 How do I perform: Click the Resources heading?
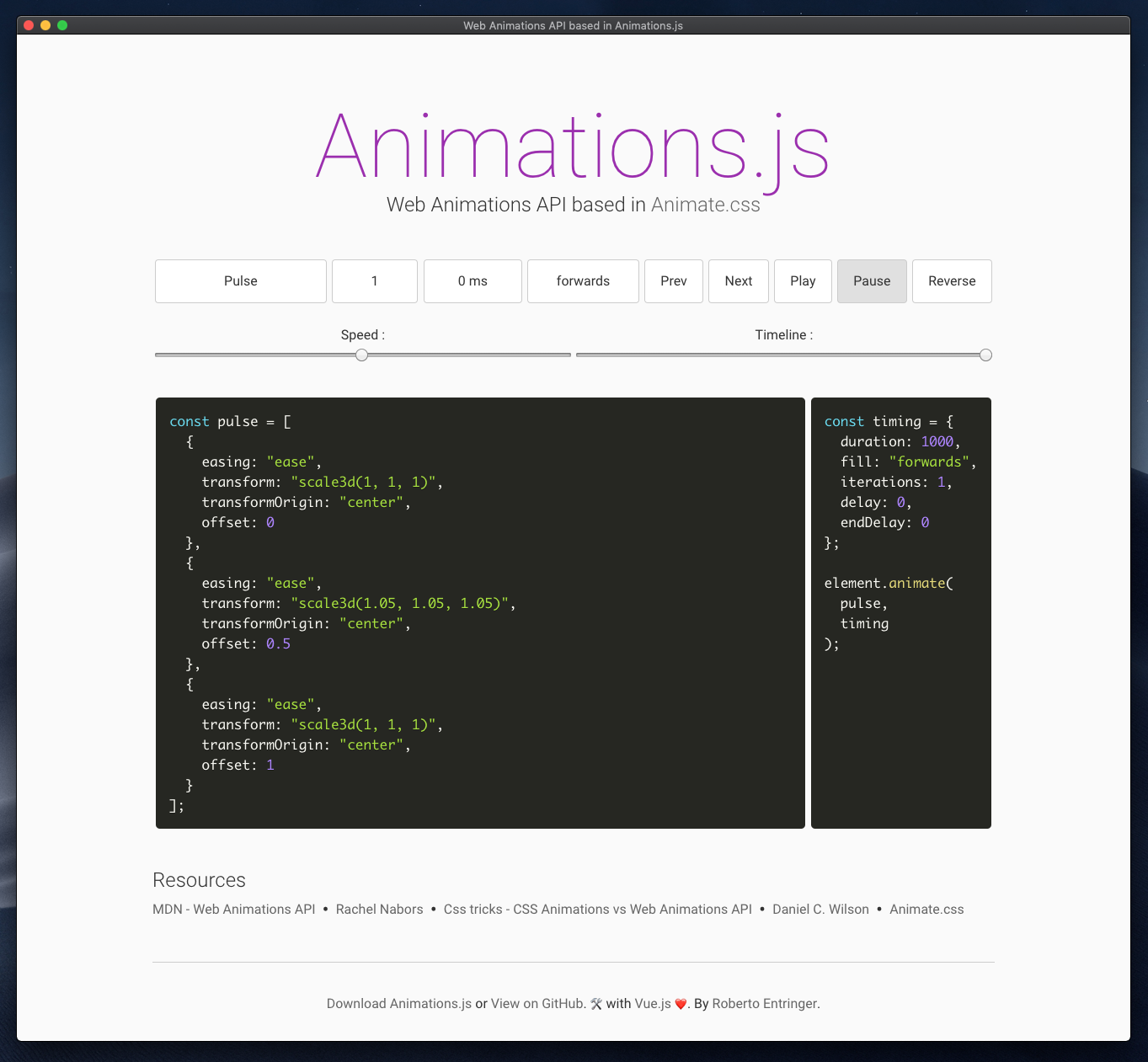tap(200, 881)
